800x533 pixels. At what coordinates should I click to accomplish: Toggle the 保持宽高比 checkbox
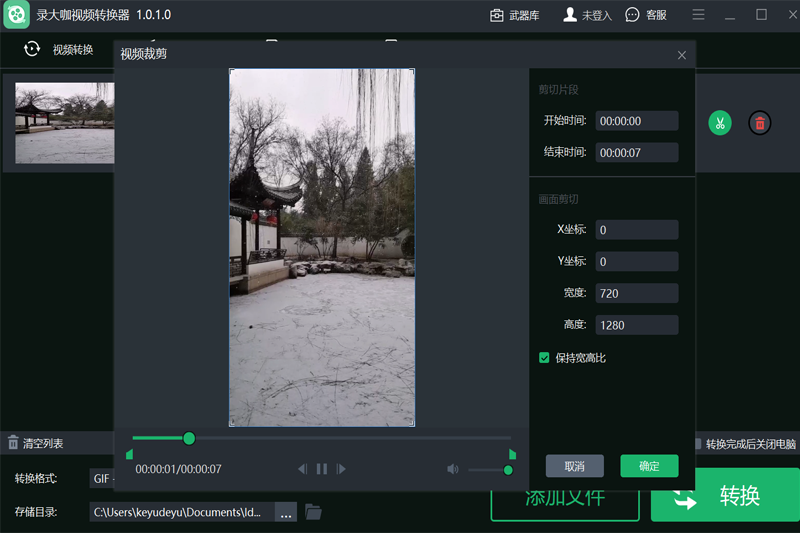pos(545,357)
